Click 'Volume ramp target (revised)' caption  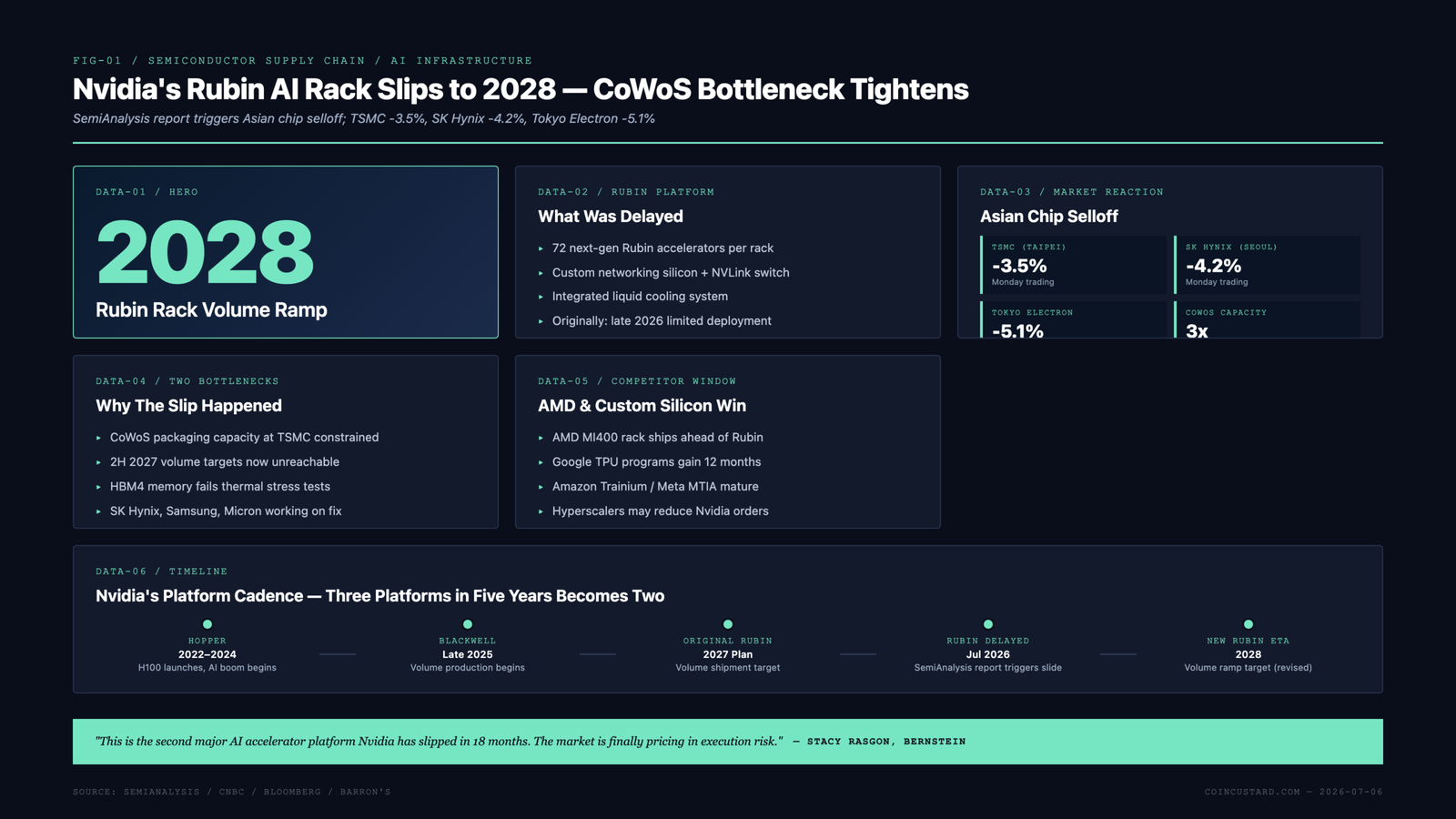pyautogui.click(x=1249, y=668)
